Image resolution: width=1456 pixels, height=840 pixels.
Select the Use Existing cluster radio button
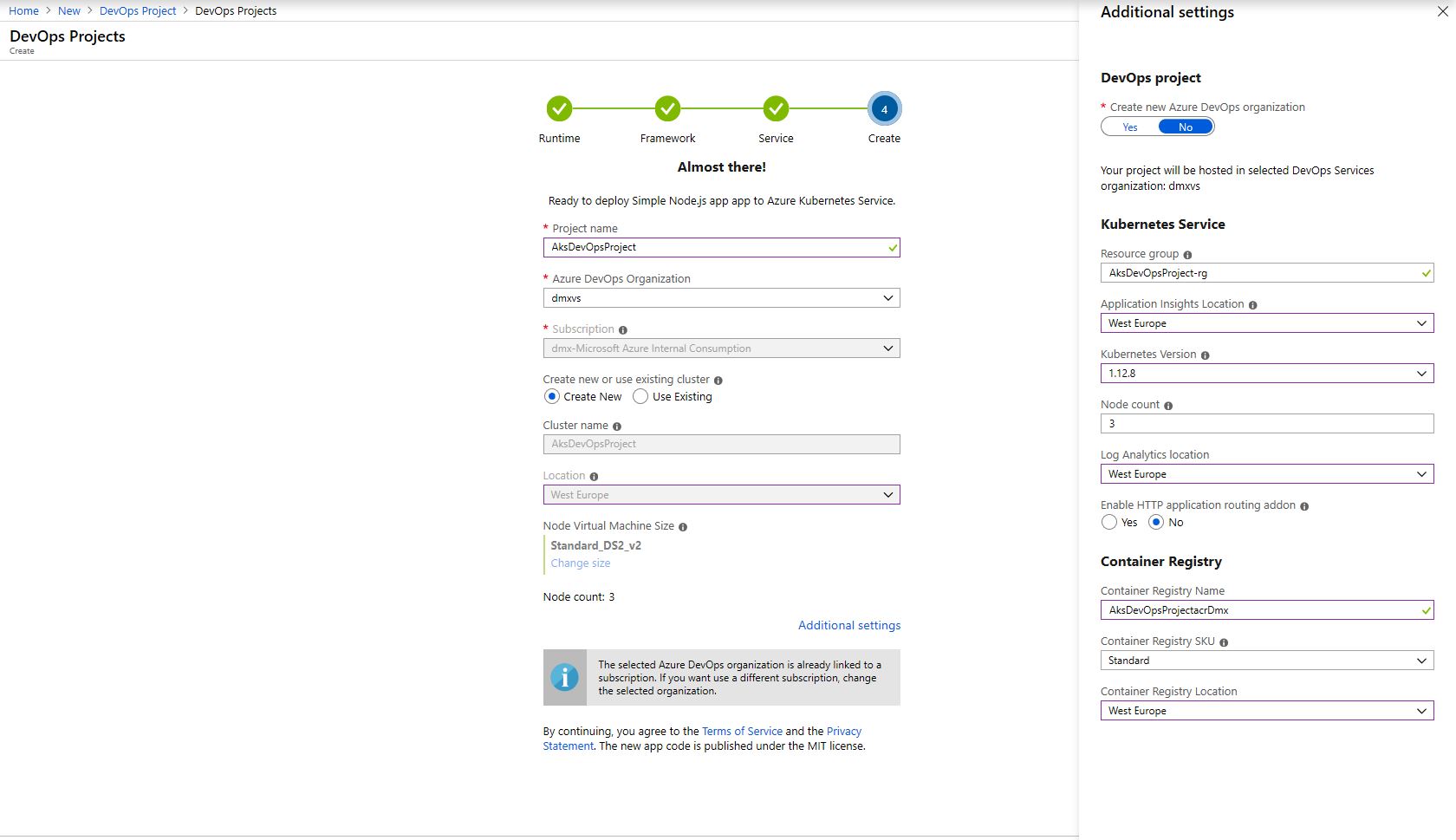[x=640, y=397]
